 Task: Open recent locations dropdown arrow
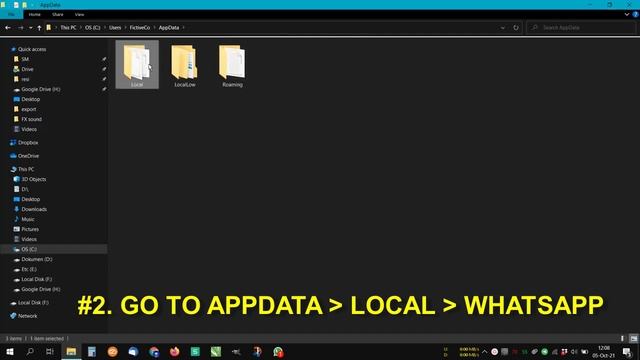(31, 28)
